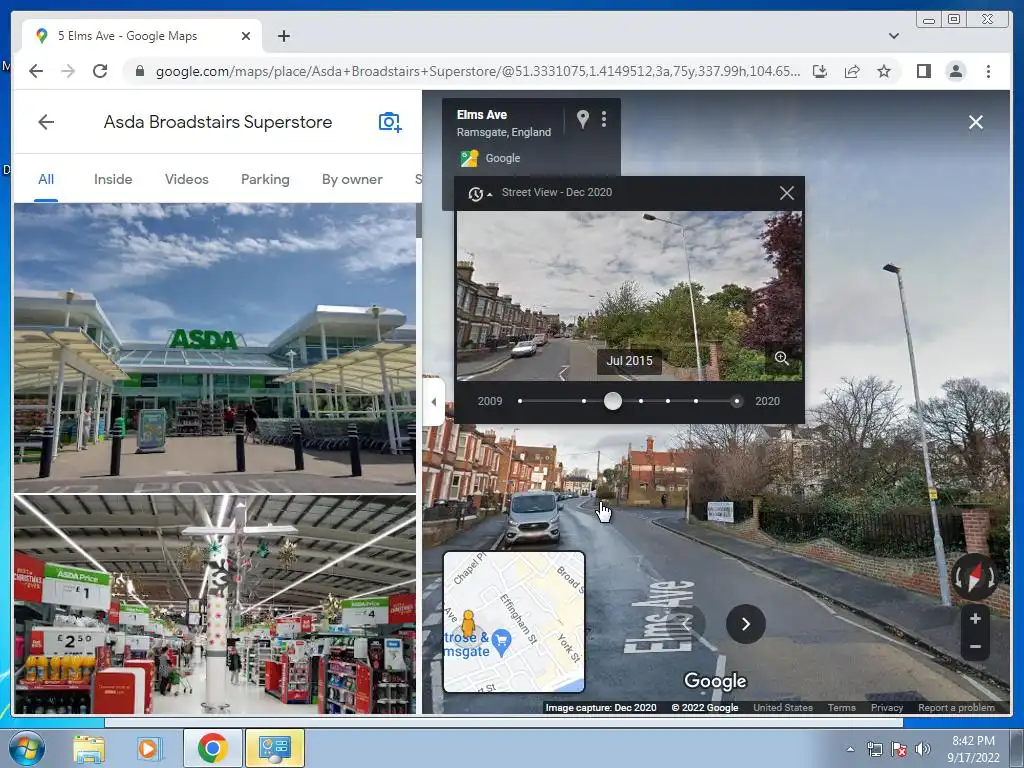1024x768 pixels.
Task: Open the All photos tab
Action: point(46,179)
